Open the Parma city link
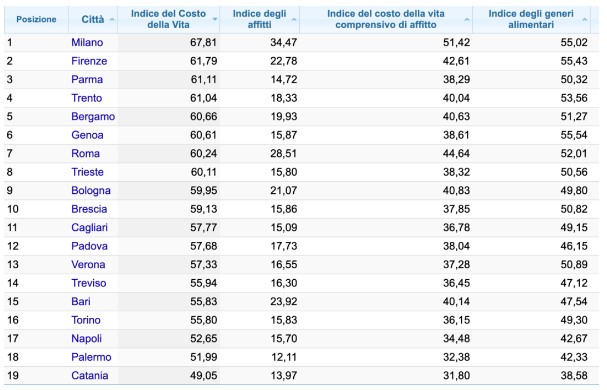607x390 pixels. tap(87, 79)
